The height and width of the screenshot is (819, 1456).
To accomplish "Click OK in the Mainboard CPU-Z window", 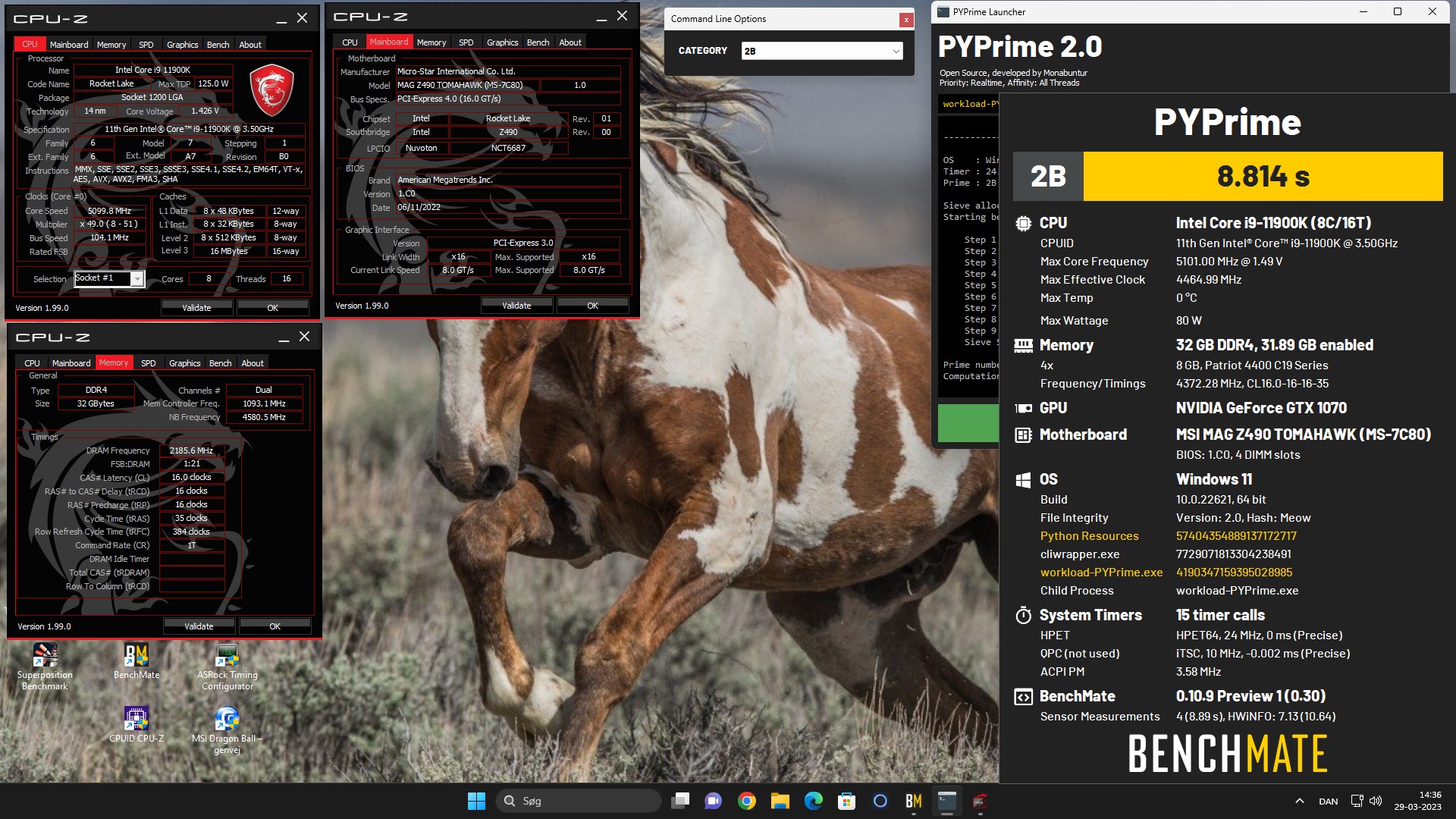I will 592,306.
